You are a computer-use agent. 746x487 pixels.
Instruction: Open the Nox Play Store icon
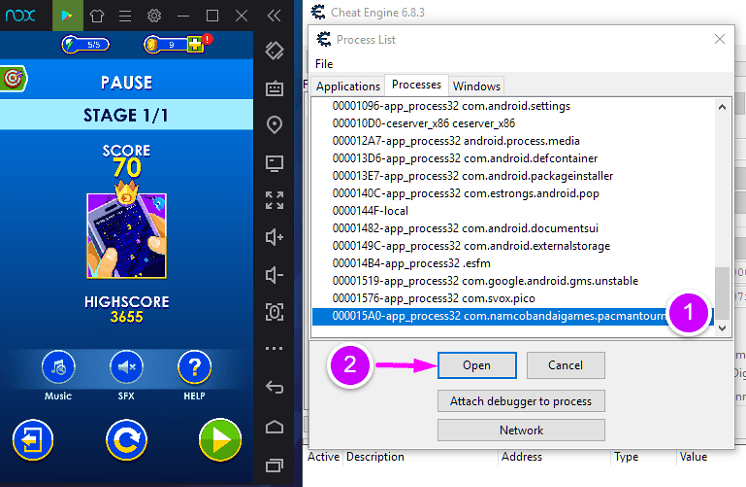(67, 16)
